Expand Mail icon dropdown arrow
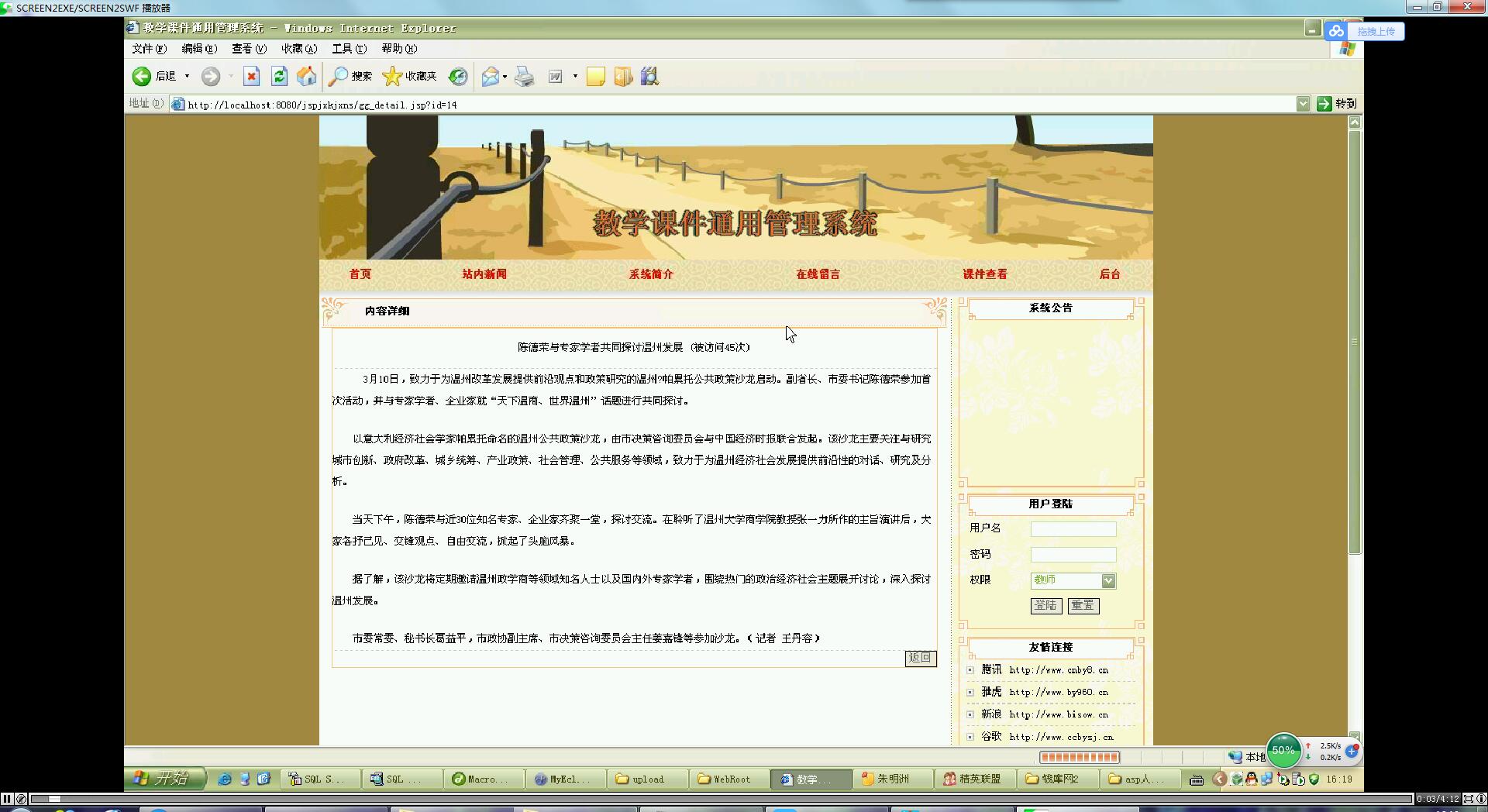 [505, 76]
